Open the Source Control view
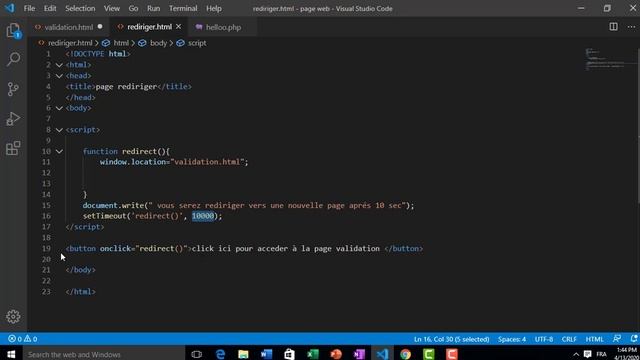 click(x=13, y=89)
